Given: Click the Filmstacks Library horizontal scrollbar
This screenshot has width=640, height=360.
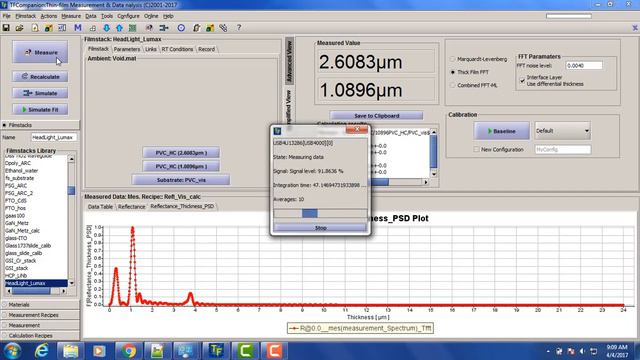Looking at the screenshot, I should (x=36, y=291).
